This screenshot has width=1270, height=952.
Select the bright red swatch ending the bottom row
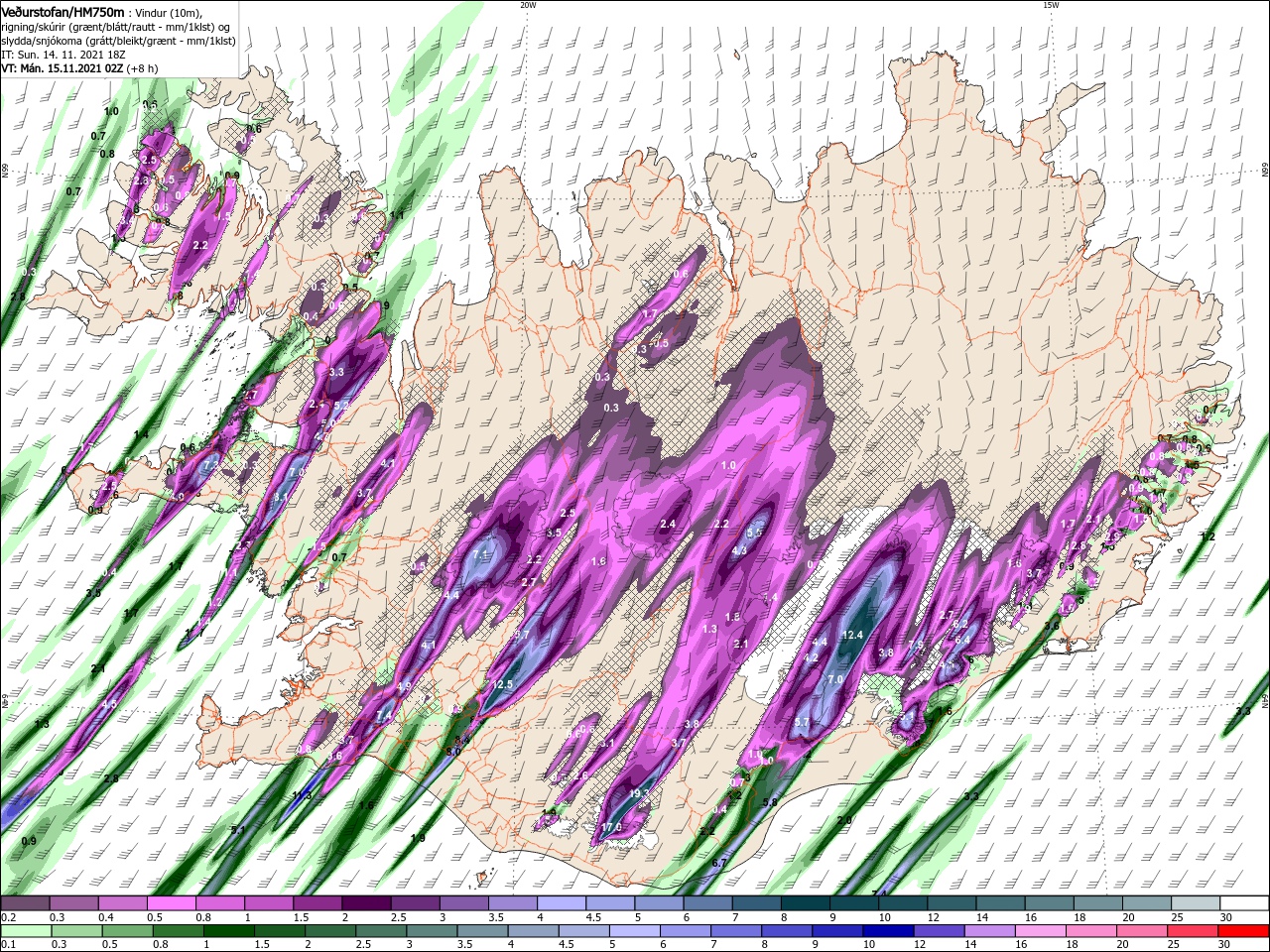pyautogui.click(x=1245, y=931)
